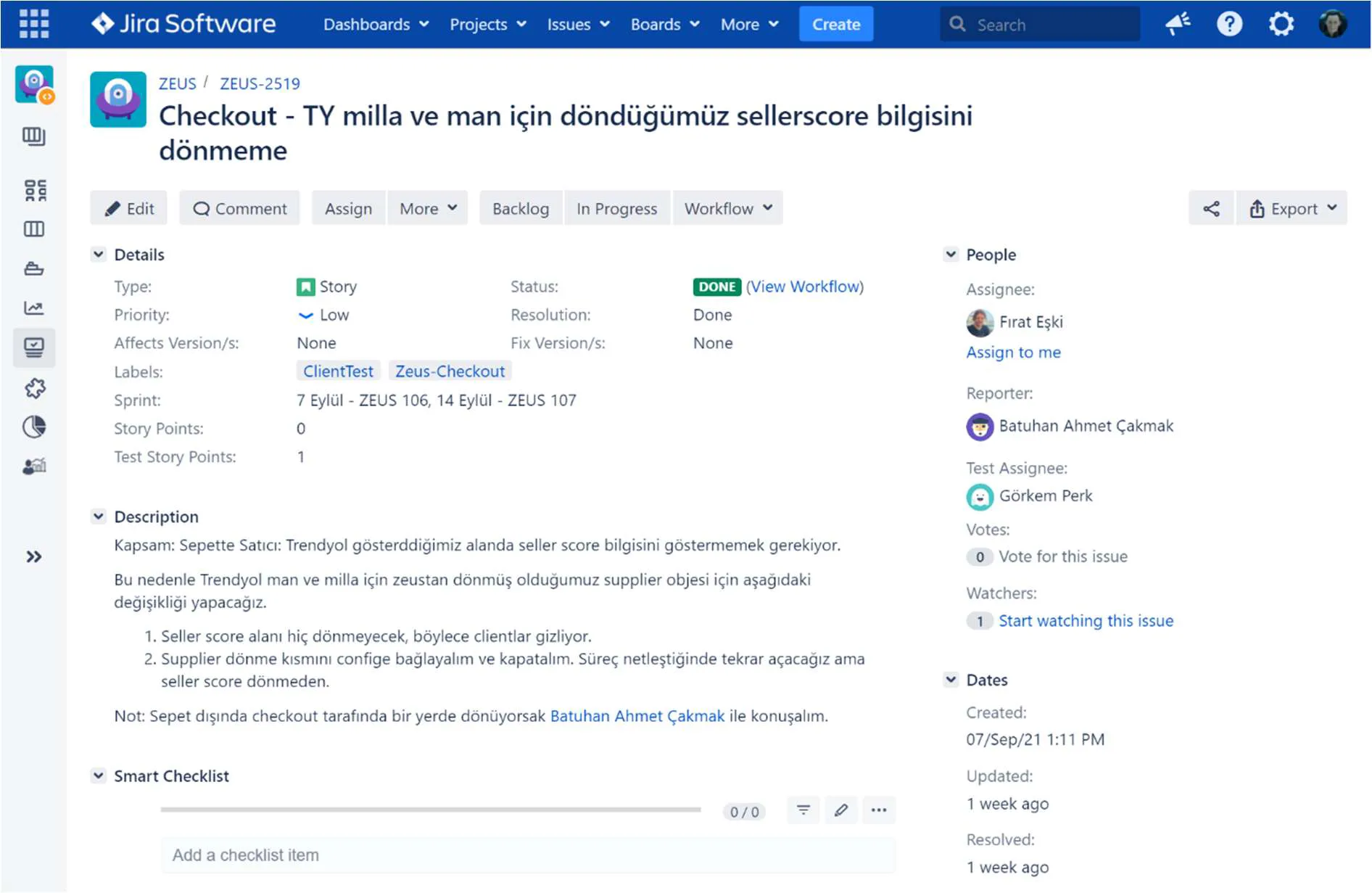Collapse the Dates section
Viewport: 1372px width, 893px height.
click(x=951, y=679)
